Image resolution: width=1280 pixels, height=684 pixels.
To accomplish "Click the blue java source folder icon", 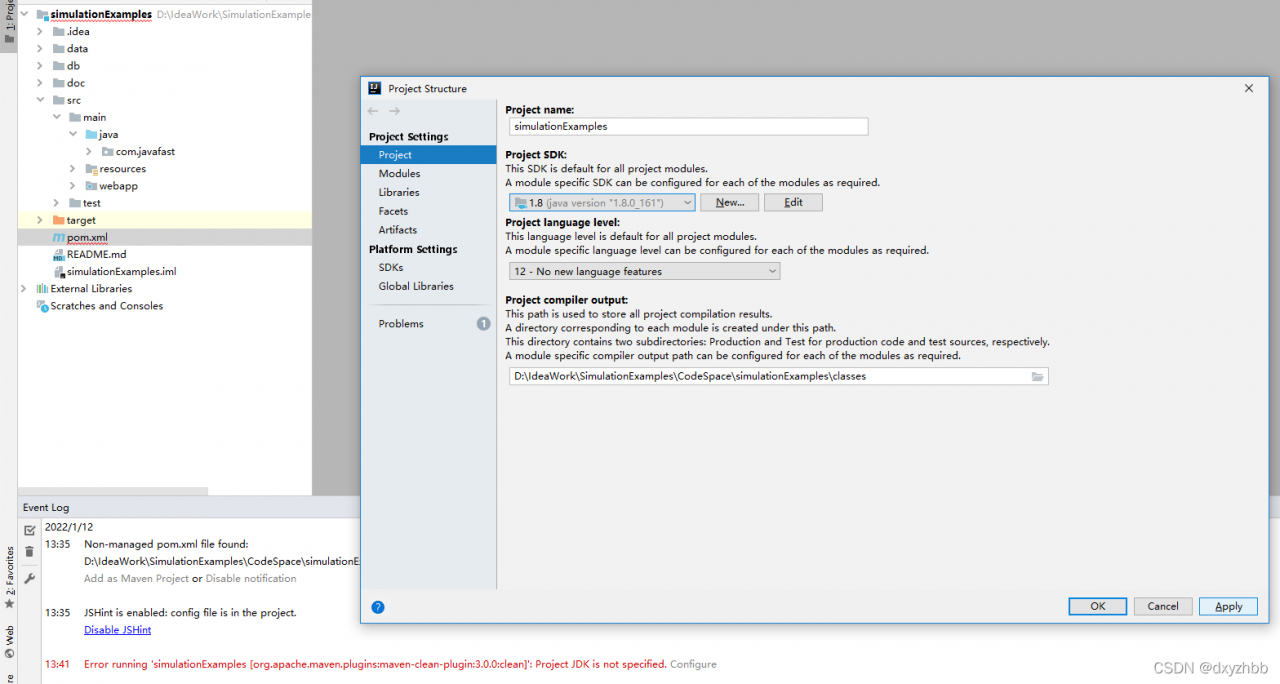I will [x=90, y=135].
